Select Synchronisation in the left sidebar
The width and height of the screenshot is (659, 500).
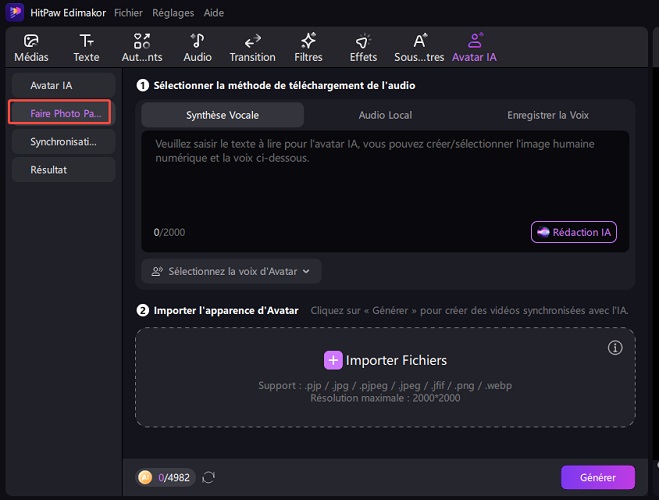pos(63,141)
